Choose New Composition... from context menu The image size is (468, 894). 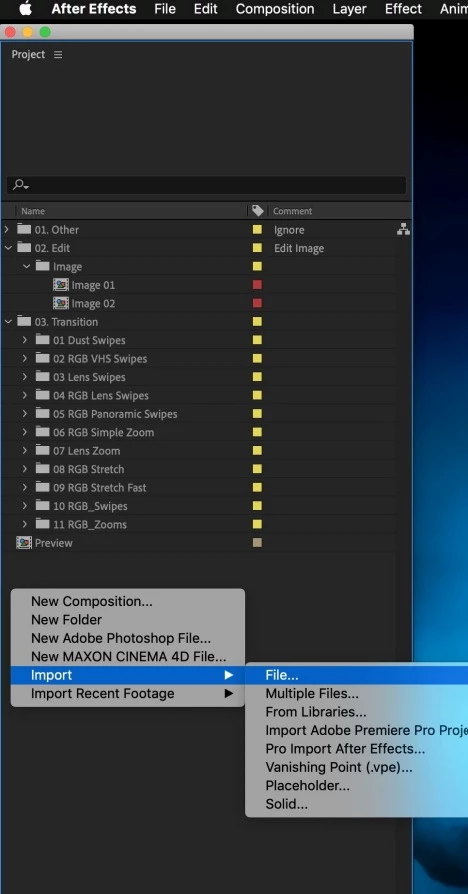click(x=128, y=602)
